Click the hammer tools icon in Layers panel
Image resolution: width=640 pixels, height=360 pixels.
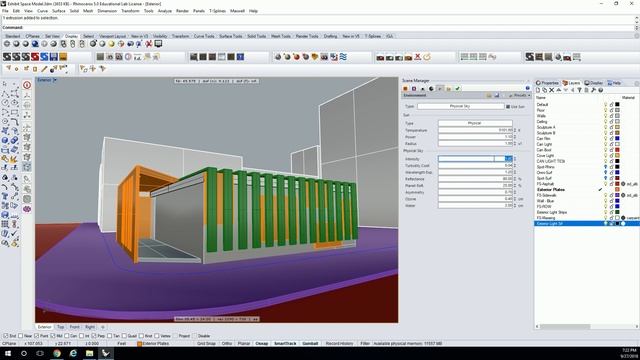(x=593, y=90)
